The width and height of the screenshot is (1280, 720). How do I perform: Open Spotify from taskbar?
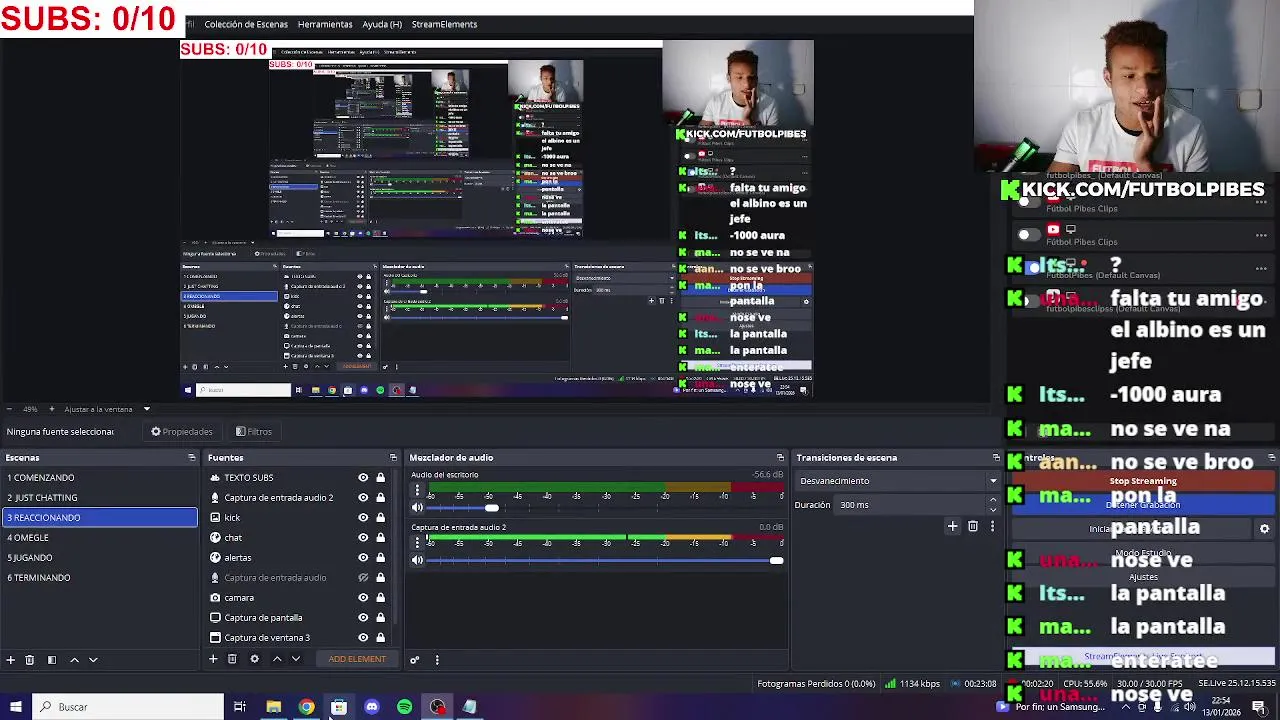(x=405, y=707)
